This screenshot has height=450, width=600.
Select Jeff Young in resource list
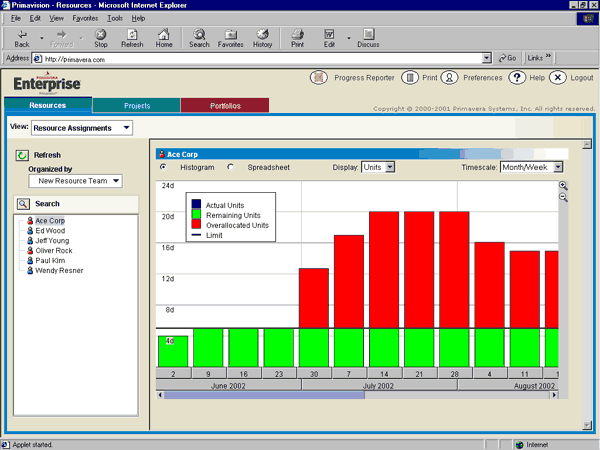(52, 241)
